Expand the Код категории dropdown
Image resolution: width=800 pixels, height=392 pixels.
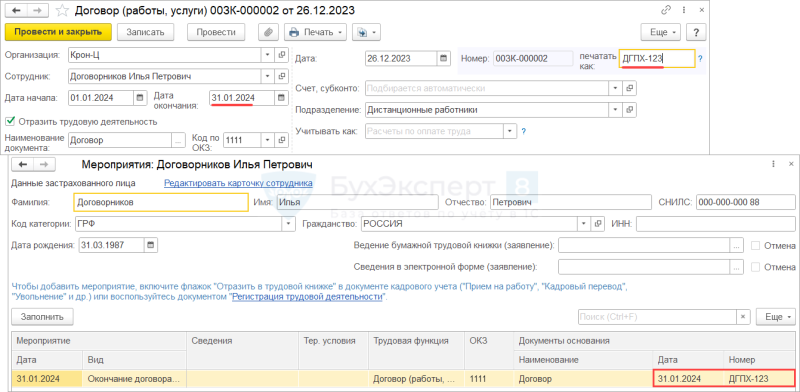[289, 224]
